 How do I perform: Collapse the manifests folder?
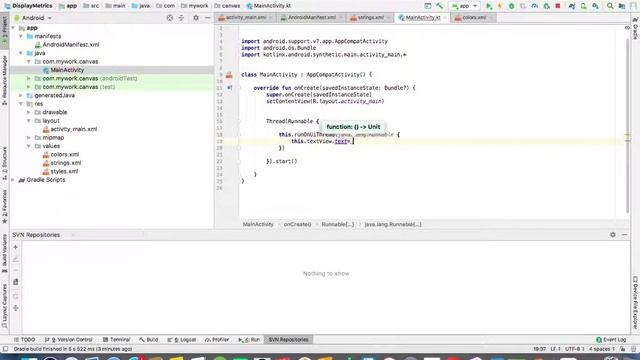[21, 36]
